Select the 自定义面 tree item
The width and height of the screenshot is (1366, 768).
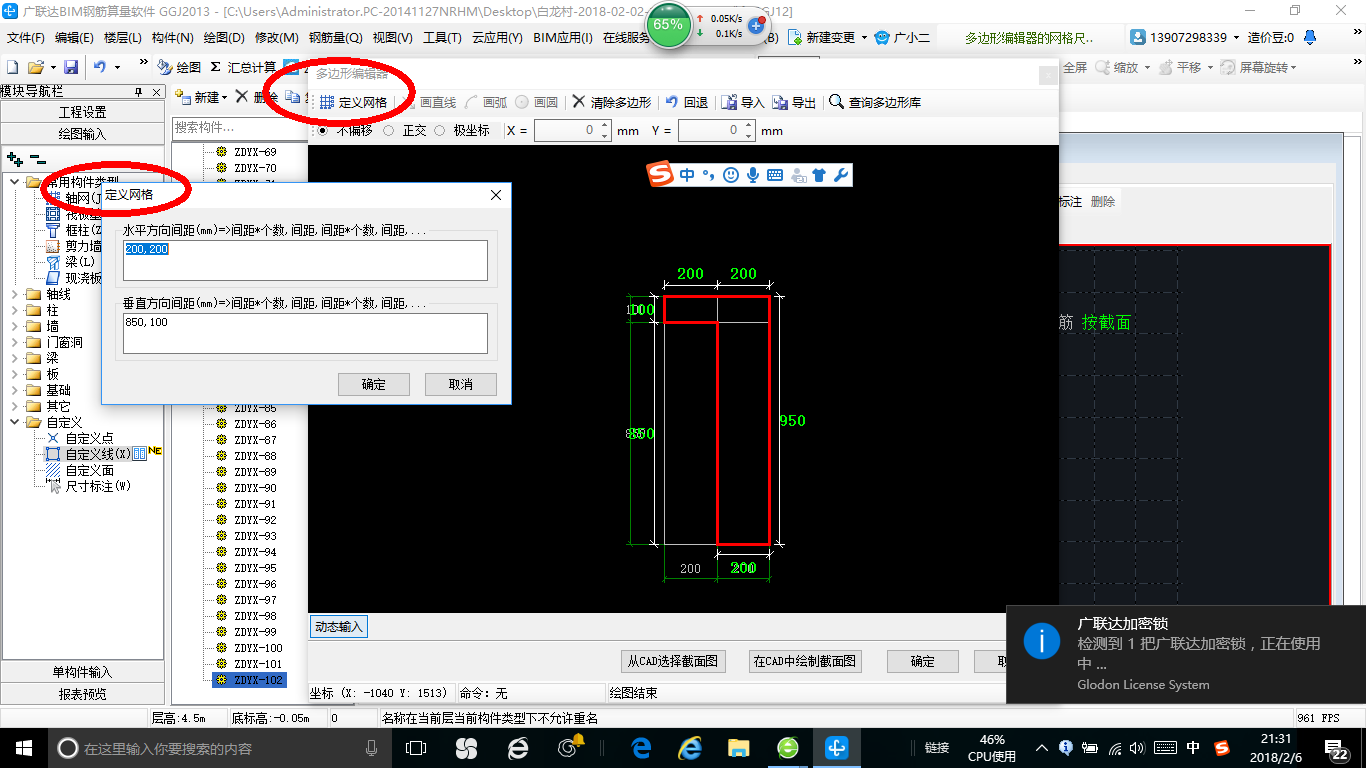pyautogui.click(x=90, y=470)
